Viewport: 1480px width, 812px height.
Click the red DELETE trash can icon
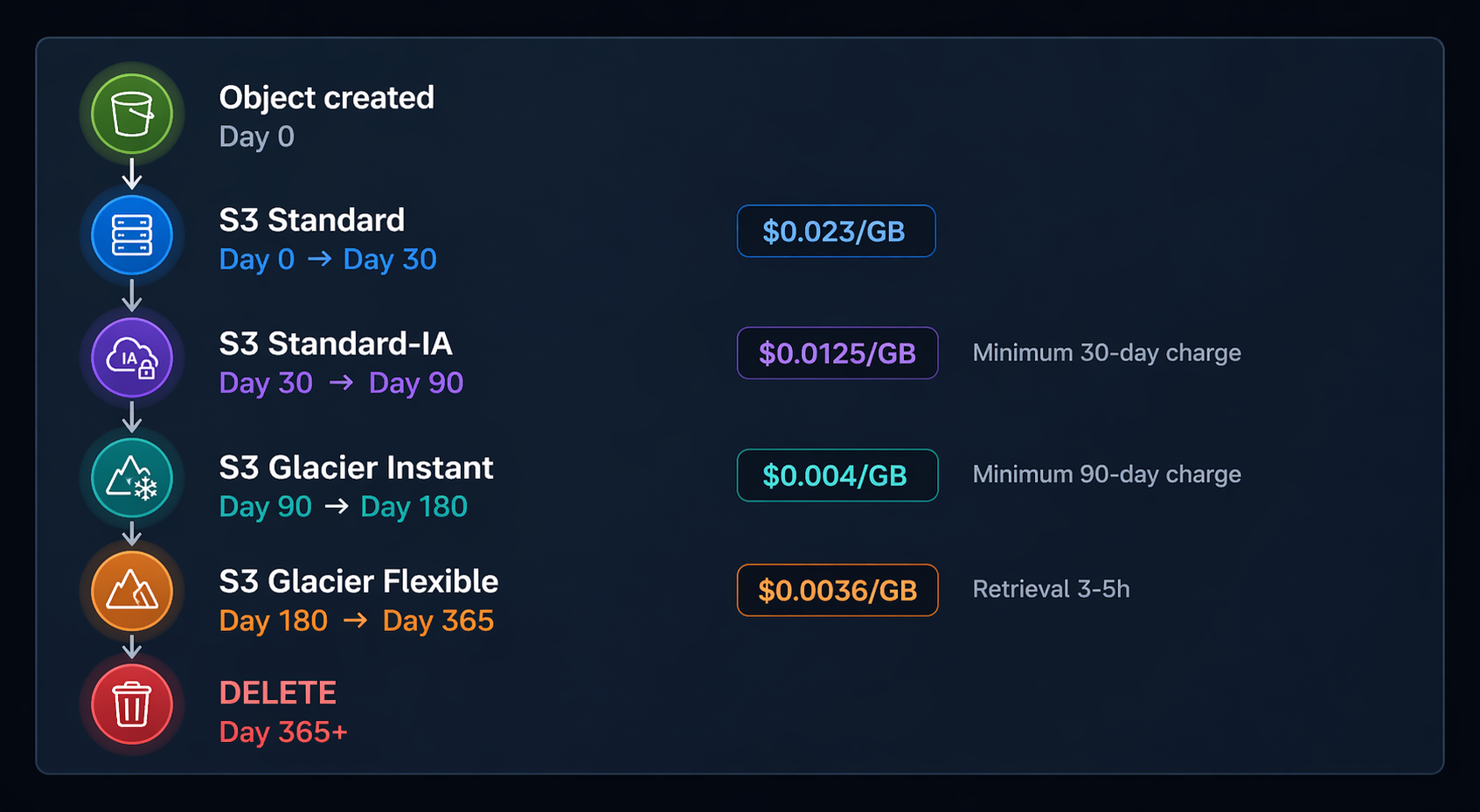132,704
